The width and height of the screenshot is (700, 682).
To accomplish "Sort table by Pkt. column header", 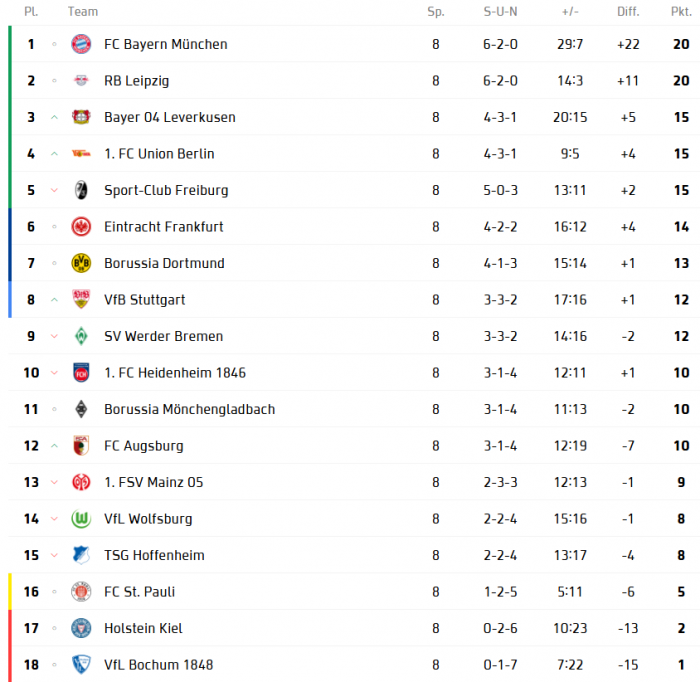I will tap(680, 12).
